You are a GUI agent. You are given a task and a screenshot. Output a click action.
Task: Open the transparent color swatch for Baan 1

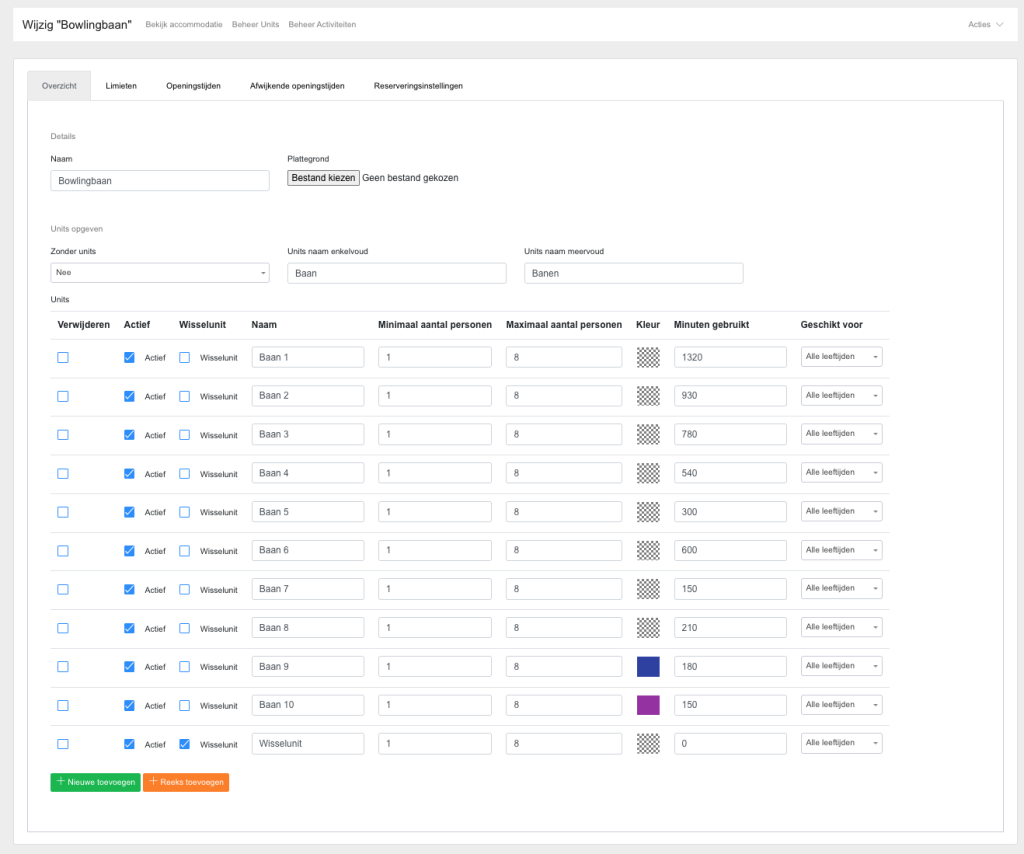pos(648,357)
